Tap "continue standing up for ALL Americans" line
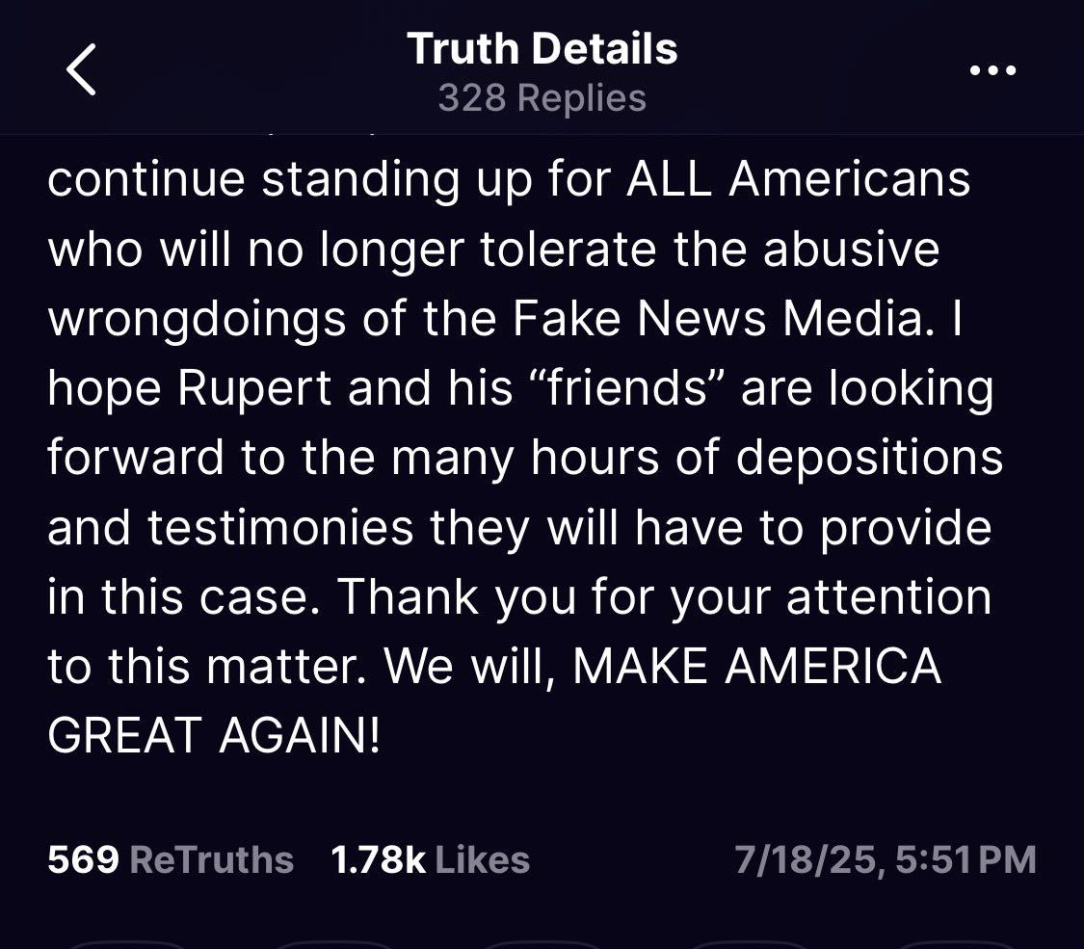 tap(509, 180)
